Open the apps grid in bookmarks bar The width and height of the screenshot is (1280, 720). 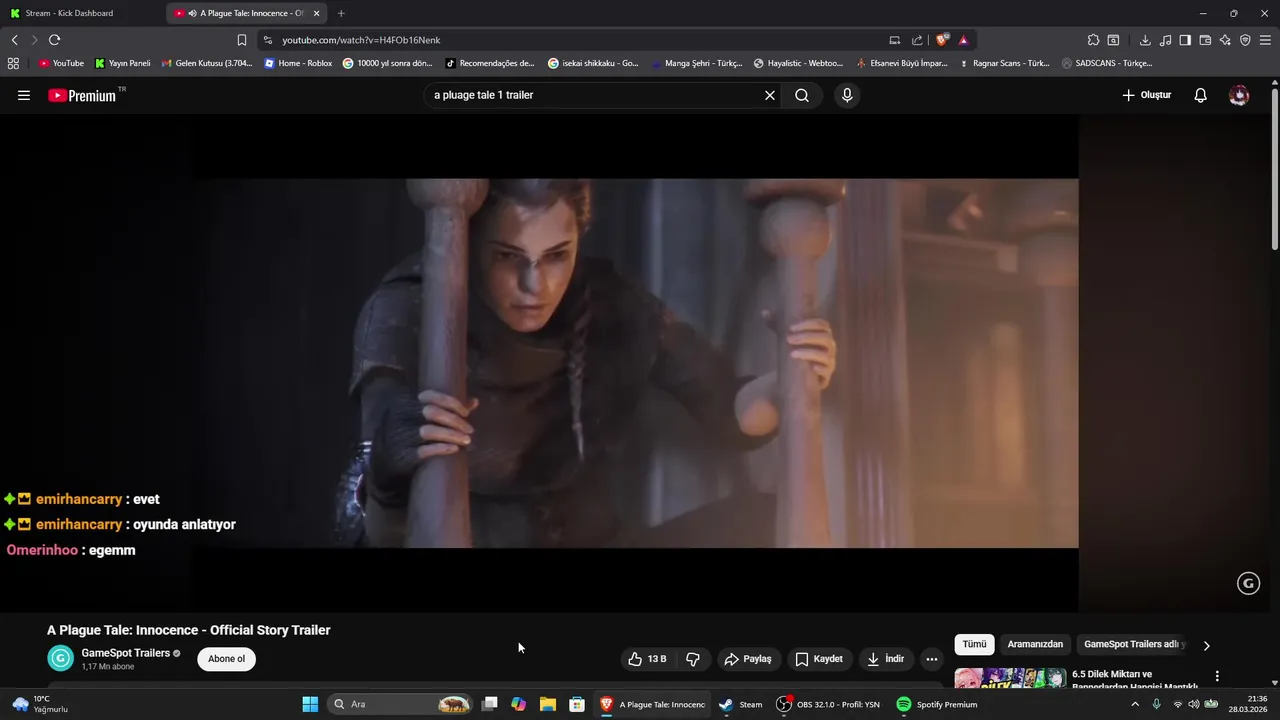[x=13, y=63]
